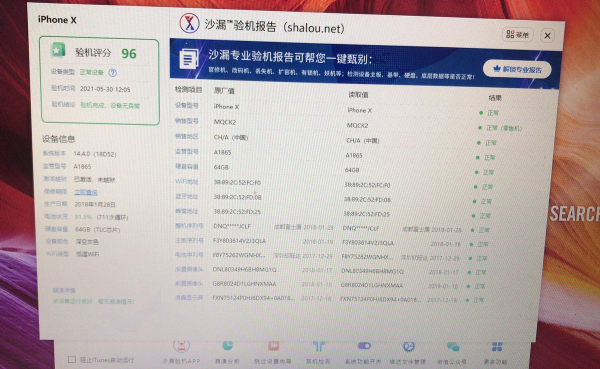Open 耳机检测 earphone detection tool
The width and height of the screenshot is (600, 369).
pos(318,346)
